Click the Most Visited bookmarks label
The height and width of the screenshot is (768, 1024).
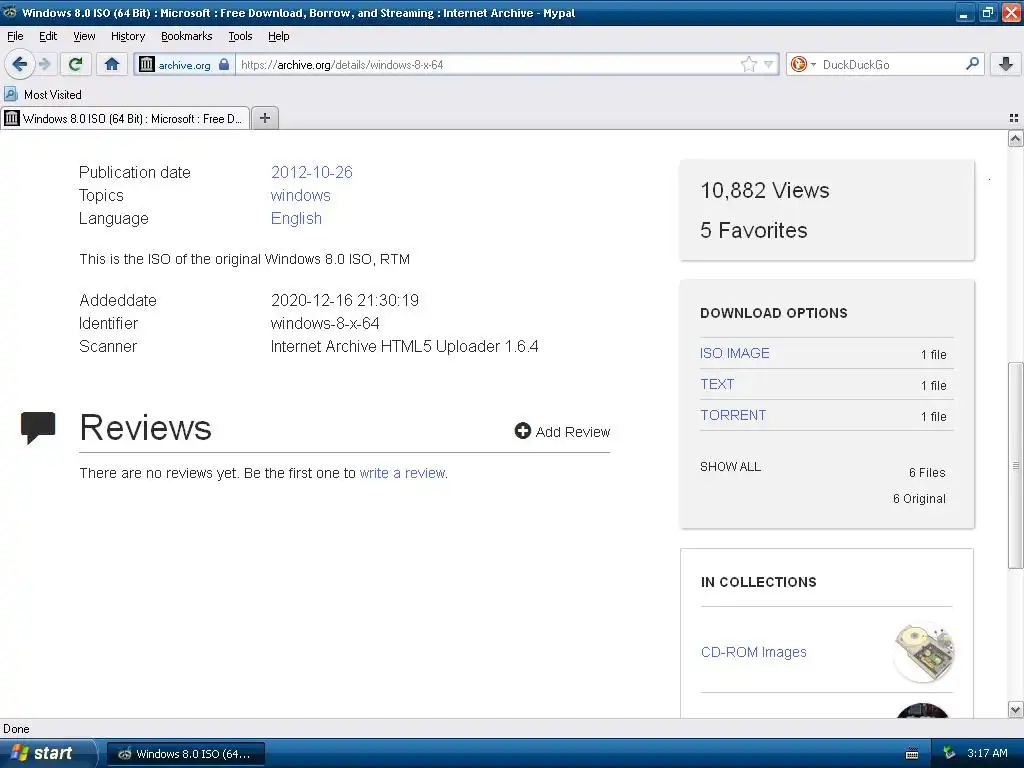click(x=53, y=95)
